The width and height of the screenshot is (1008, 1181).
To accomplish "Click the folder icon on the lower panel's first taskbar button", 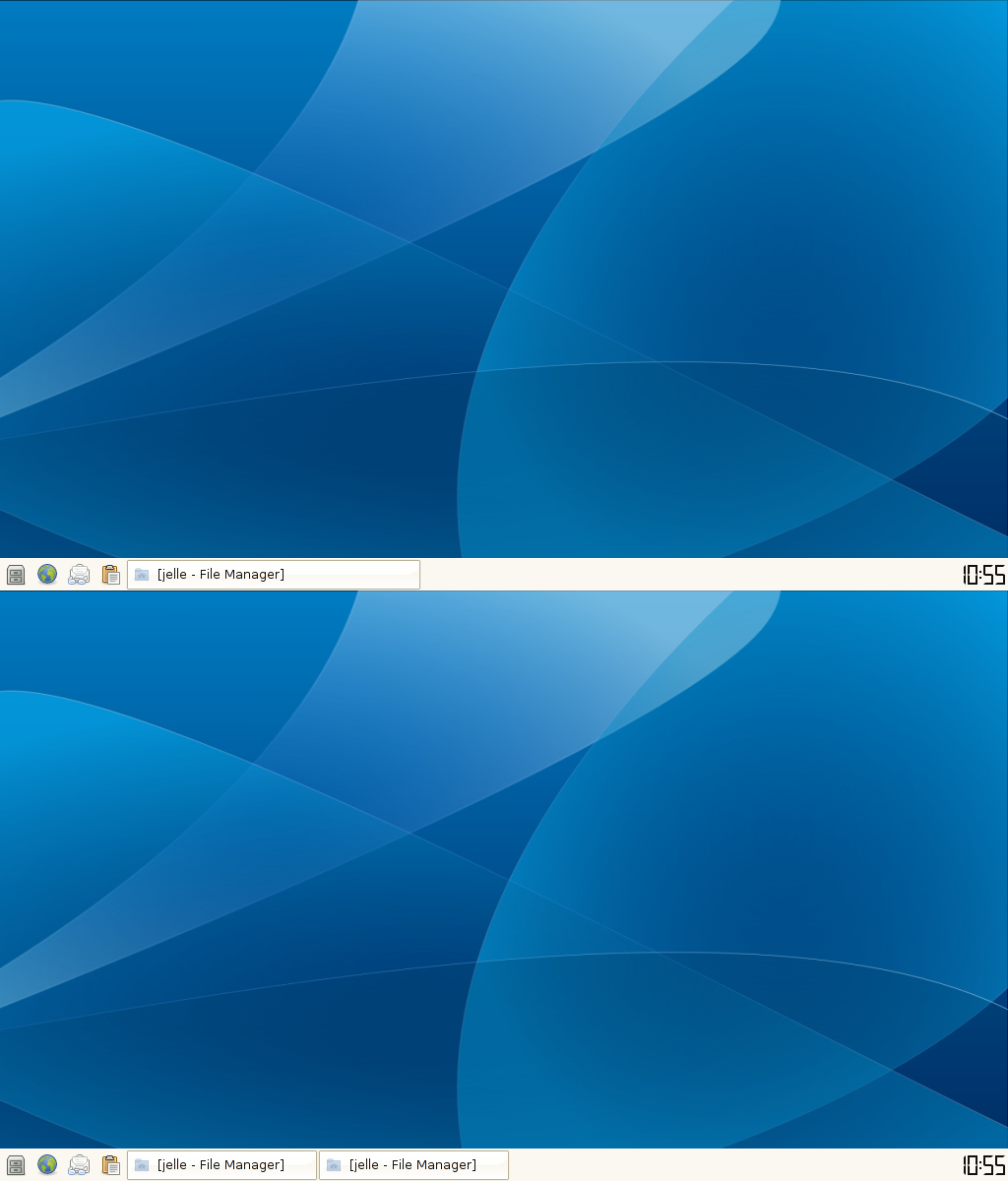I will point(142,1165).
